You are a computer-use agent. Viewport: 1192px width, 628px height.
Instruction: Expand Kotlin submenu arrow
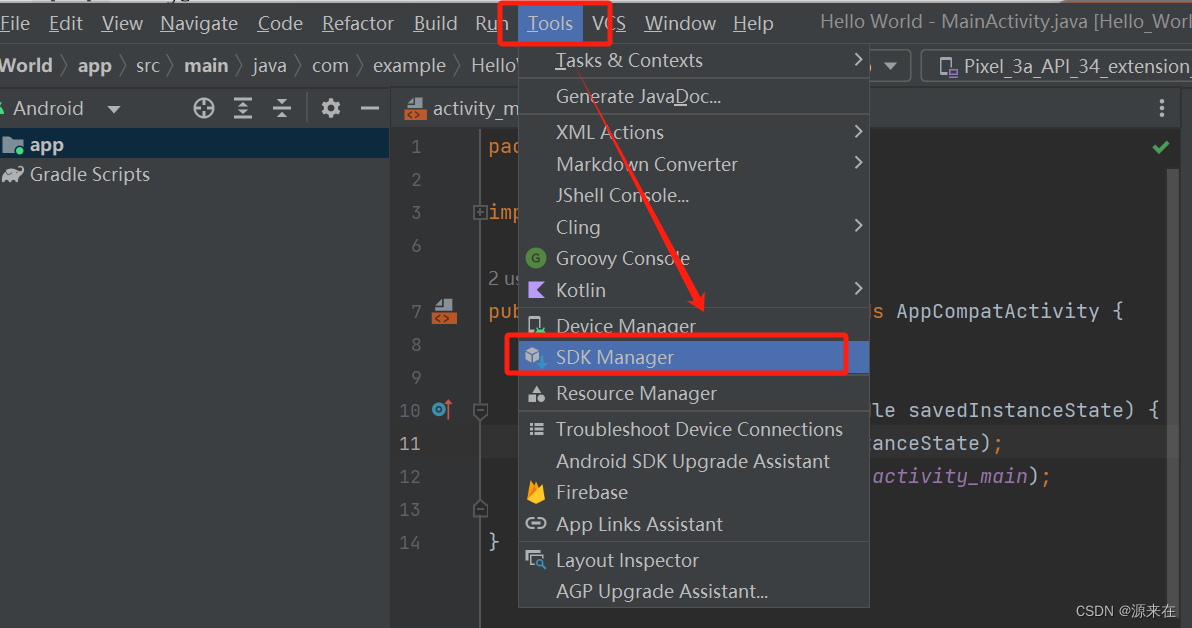pyautogui.click(x=858, y=289)
